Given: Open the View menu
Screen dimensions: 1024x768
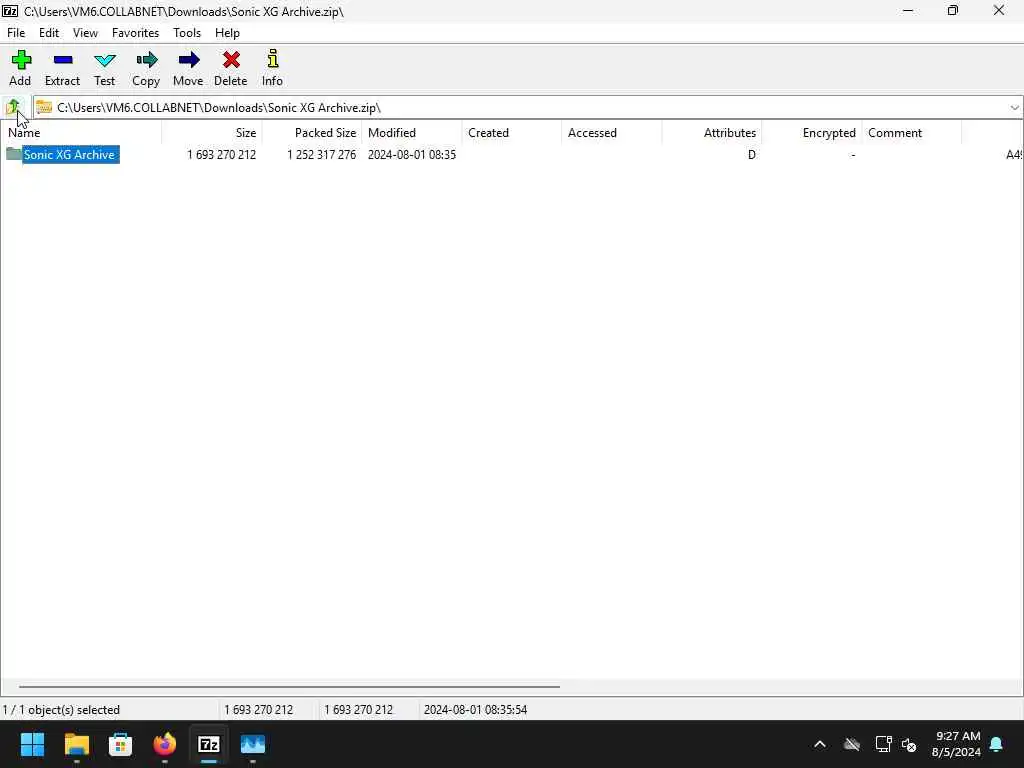Looking at the screenshot, I should click(x=85, y=33).
